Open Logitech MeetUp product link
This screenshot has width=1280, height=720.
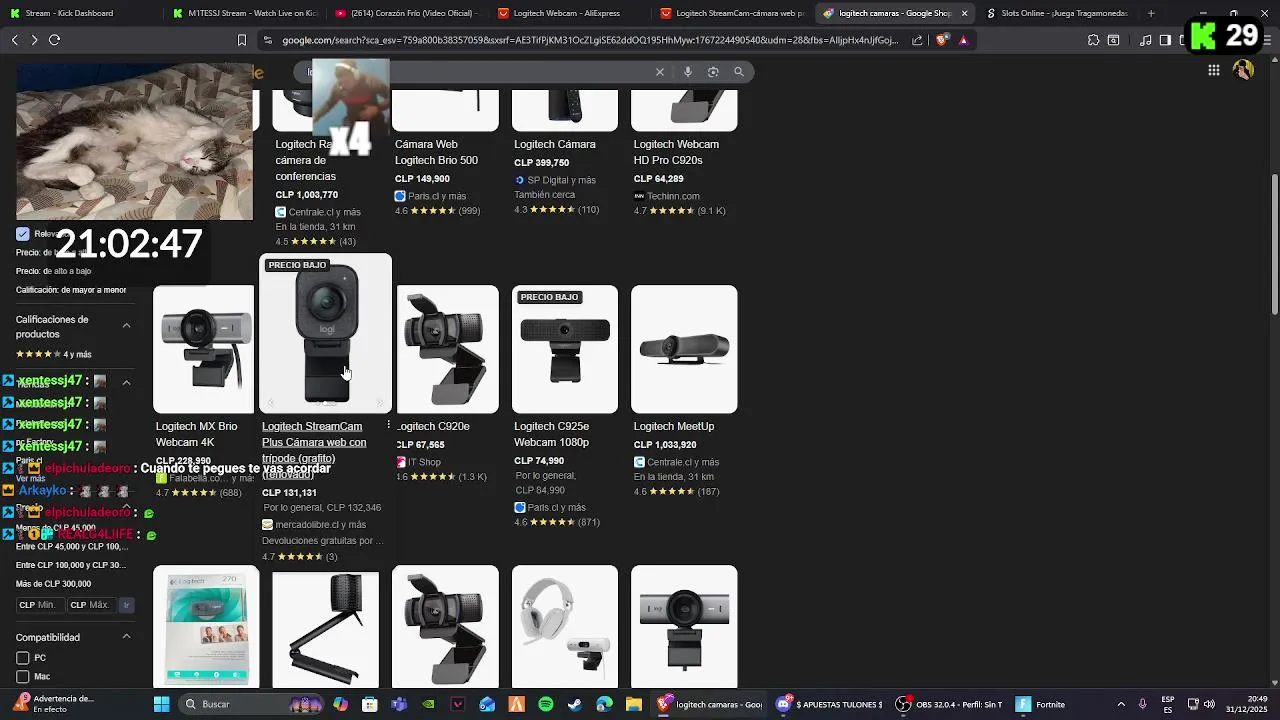click(x=674, y=426)
